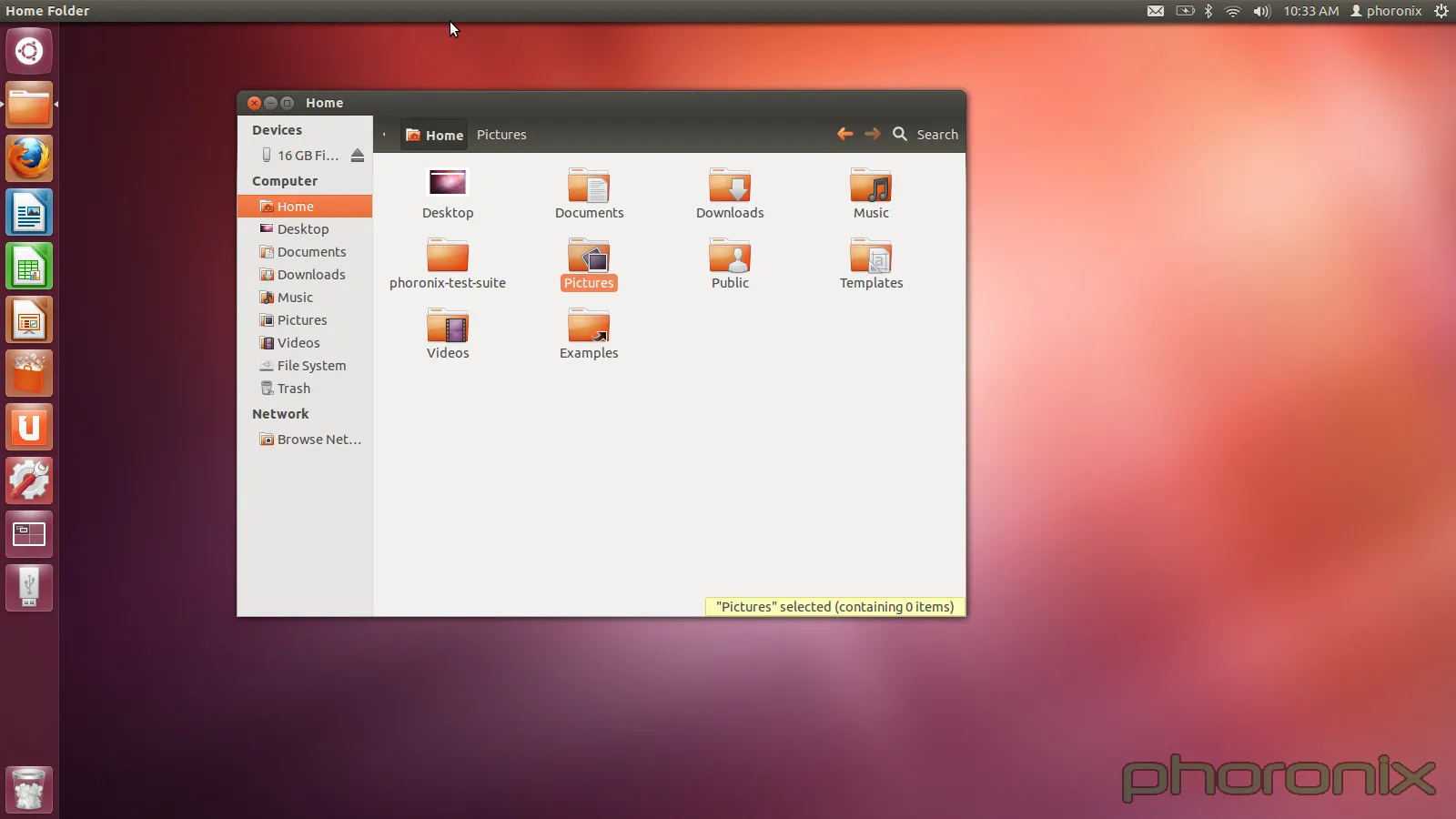This screenshot has width=1456, height=819.
Task: Open the clock menu showing 10:33 AM
Action: [x=1310, y=11]
